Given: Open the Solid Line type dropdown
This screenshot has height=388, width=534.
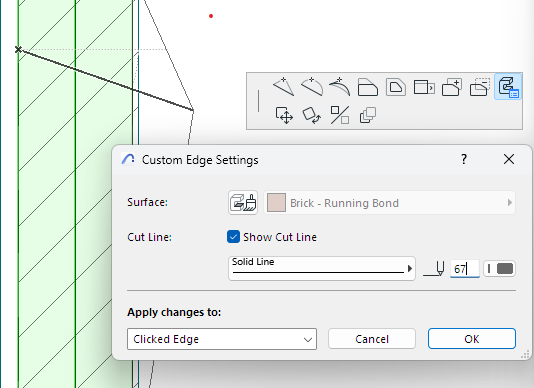Looking at the screenshot, I should [x=322, y=268].
